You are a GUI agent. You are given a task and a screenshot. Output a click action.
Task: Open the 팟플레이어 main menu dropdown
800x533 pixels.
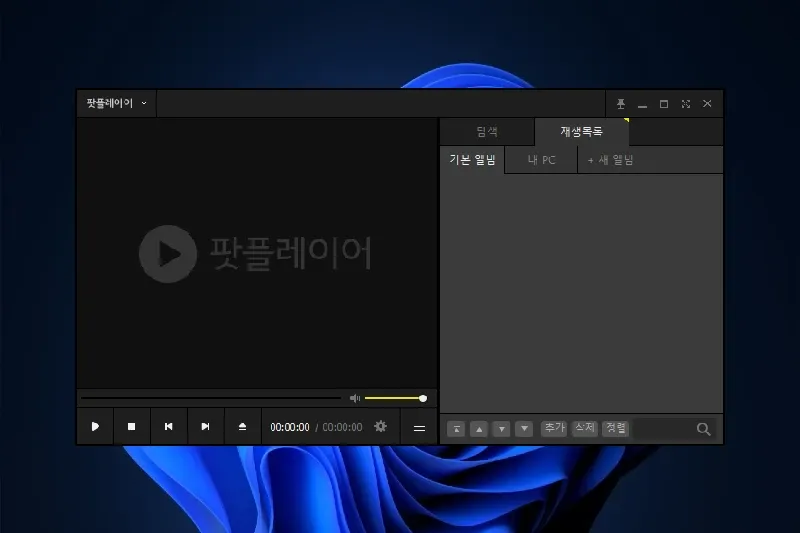coord(116,104)
